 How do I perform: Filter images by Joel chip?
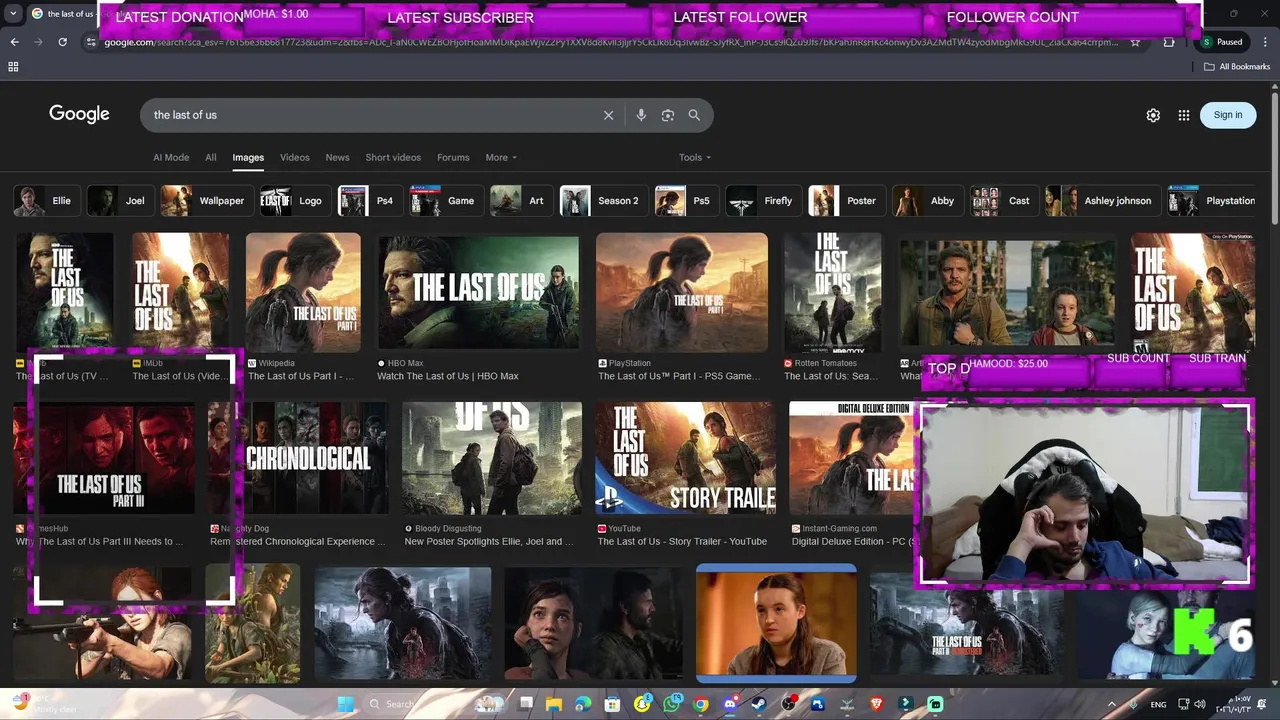tap(120, 201)
